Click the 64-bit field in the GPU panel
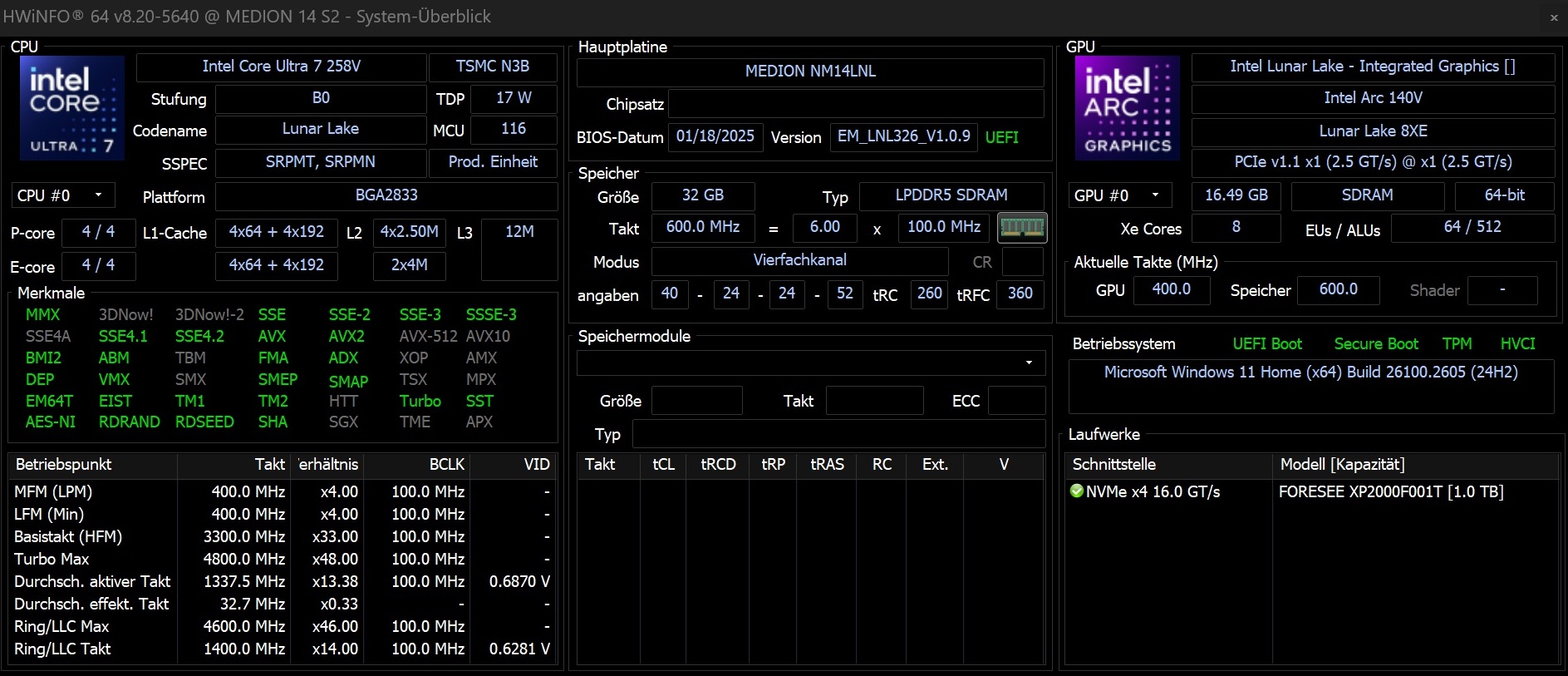This screenshot has height=676, width=1568. click(1505, 195)
